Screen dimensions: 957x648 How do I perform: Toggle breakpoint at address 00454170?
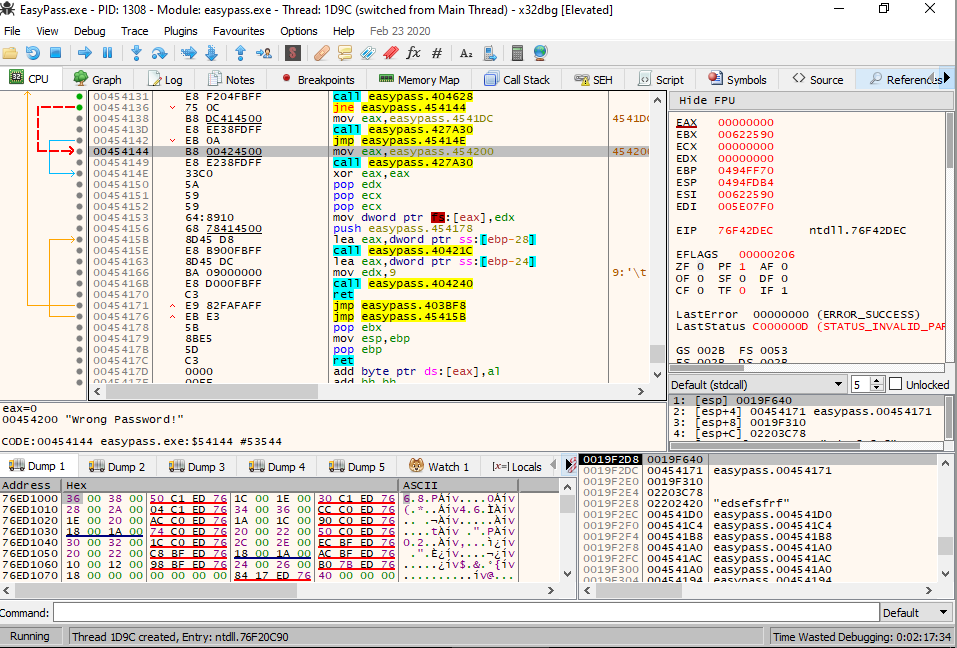(79, 294)
